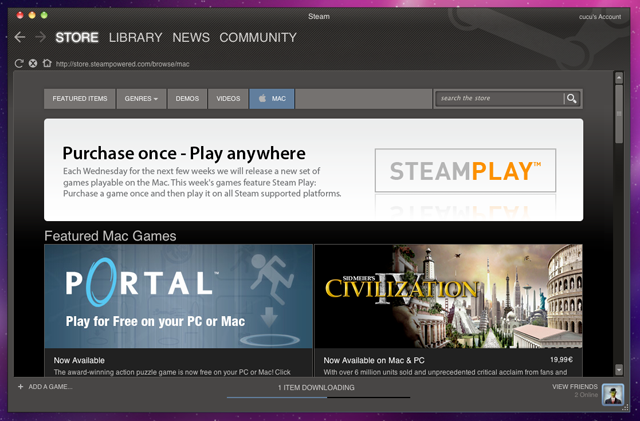Viewport: 640px width, 421px height.
Task: Open the NEWS section
Action: point(191,38)
